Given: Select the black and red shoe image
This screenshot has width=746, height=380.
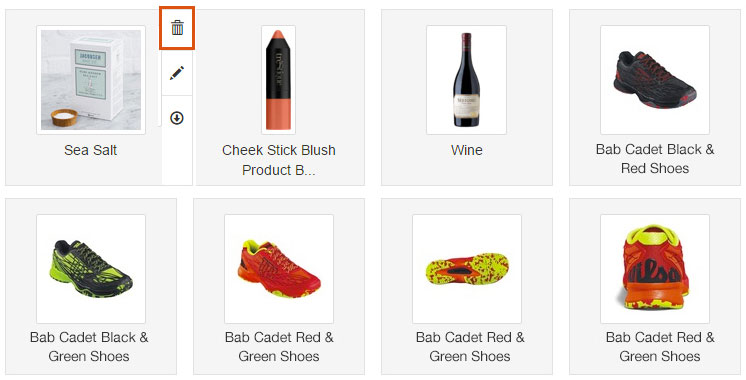Looking at the screenshot, I should click(x=655, y=80).
